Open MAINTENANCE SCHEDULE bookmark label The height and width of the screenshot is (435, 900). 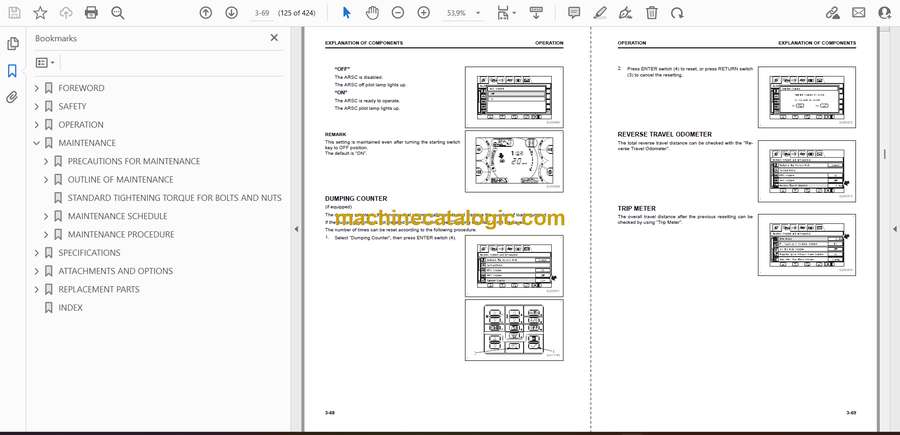coord(118,216)
